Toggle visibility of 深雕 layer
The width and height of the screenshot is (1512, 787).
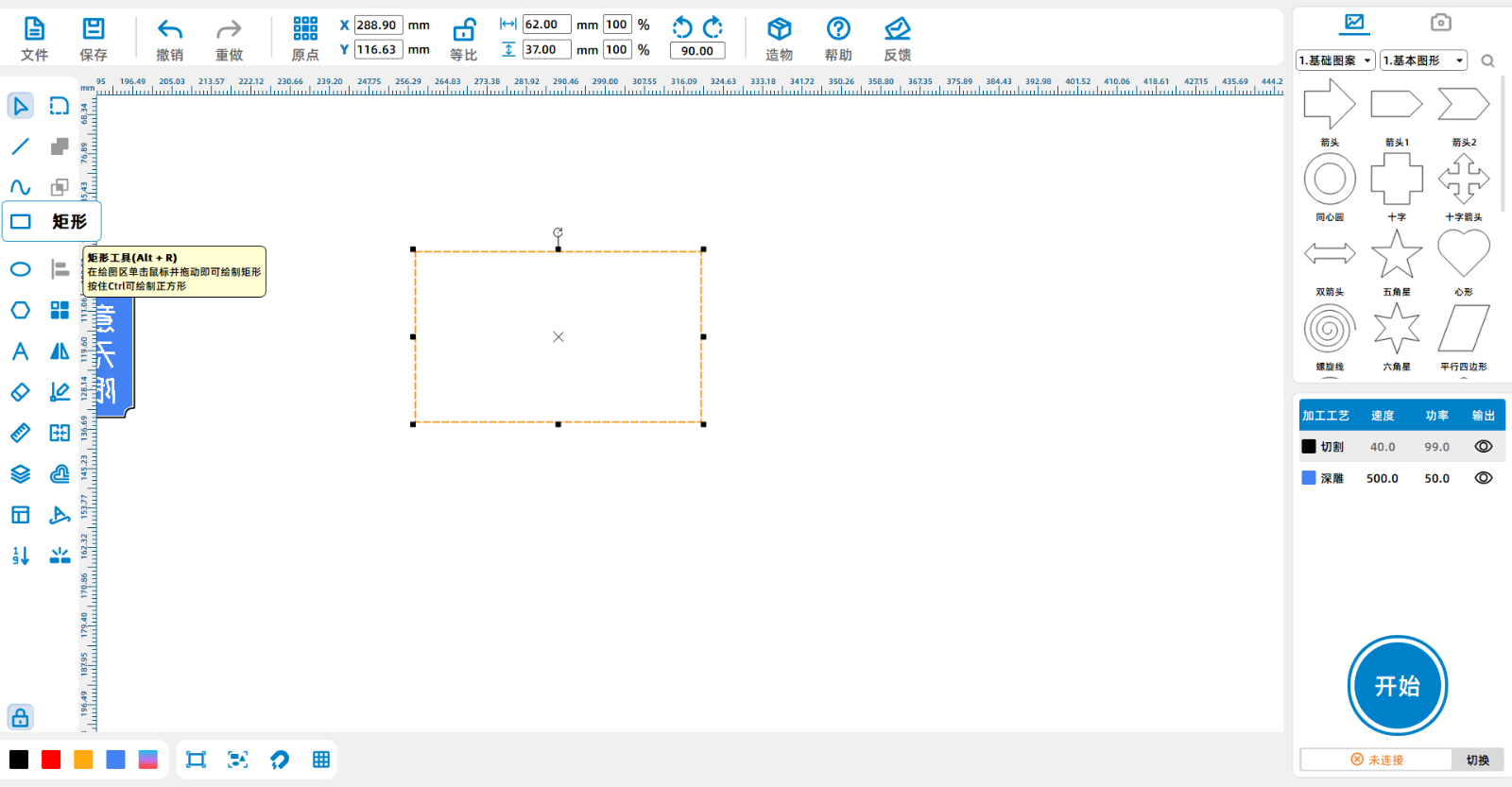(x=1483, y=478)
